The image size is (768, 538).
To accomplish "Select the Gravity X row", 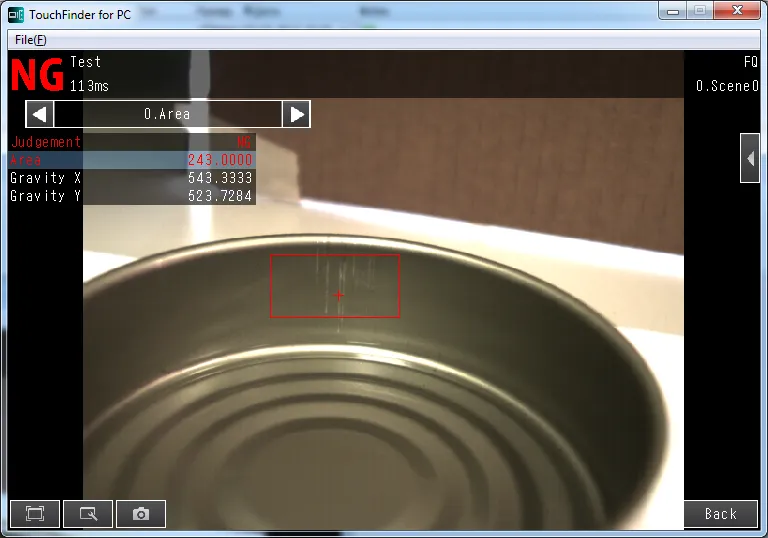I will tap(131, 178).
